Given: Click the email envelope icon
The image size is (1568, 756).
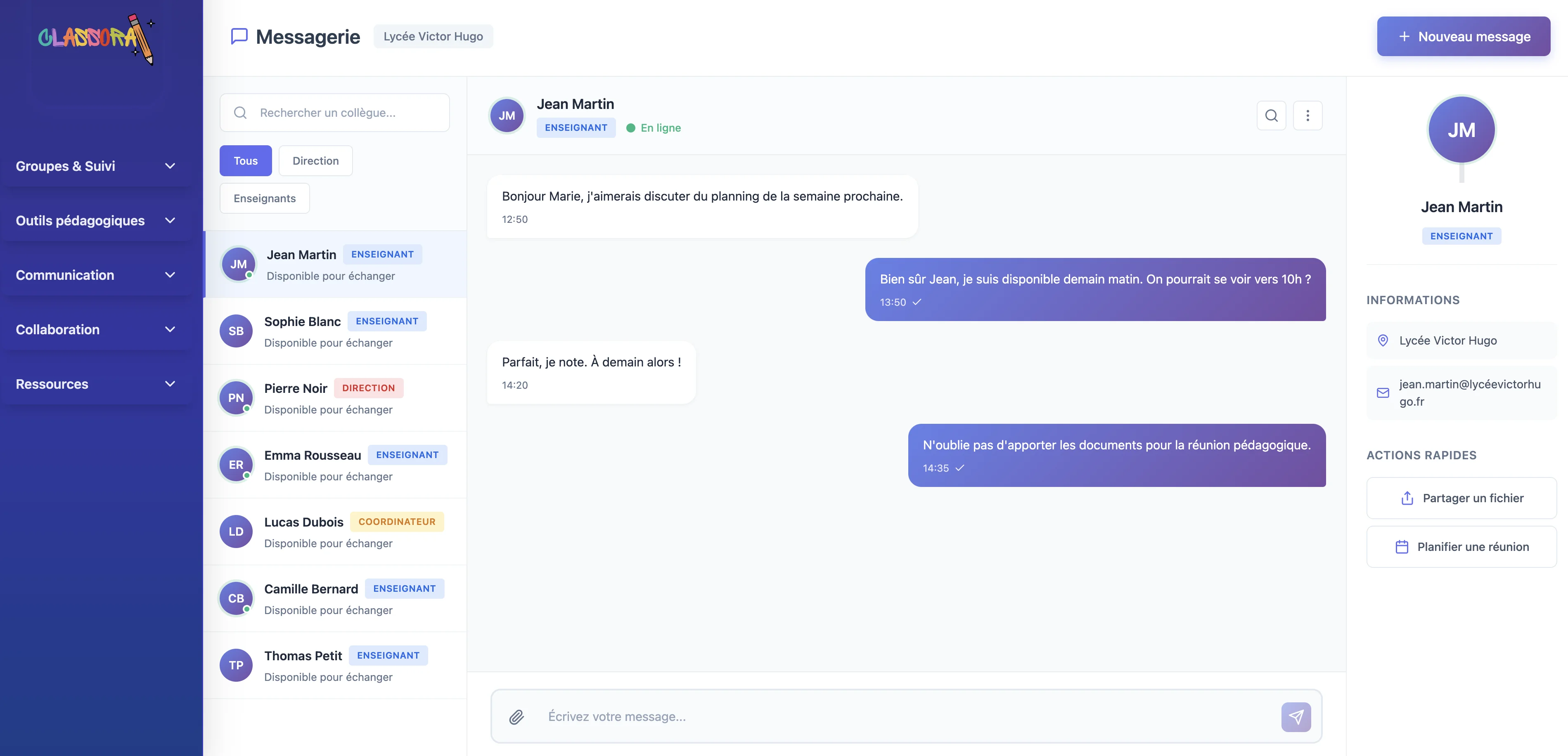Looking at the screenshot, I should coord(1382,393).
